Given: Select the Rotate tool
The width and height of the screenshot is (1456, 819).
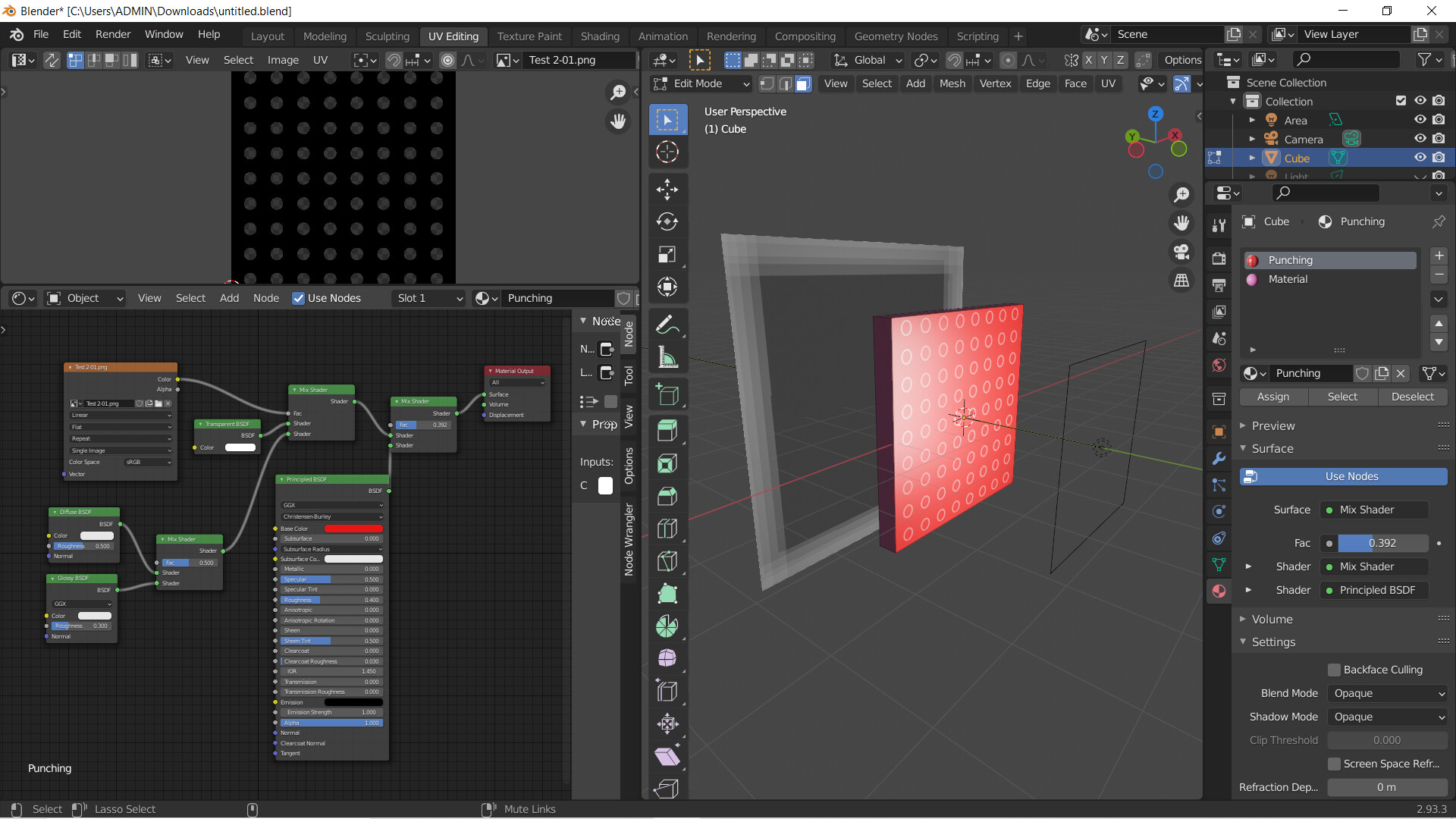Looking at the screenshot, I should click(x=667, y=222).
